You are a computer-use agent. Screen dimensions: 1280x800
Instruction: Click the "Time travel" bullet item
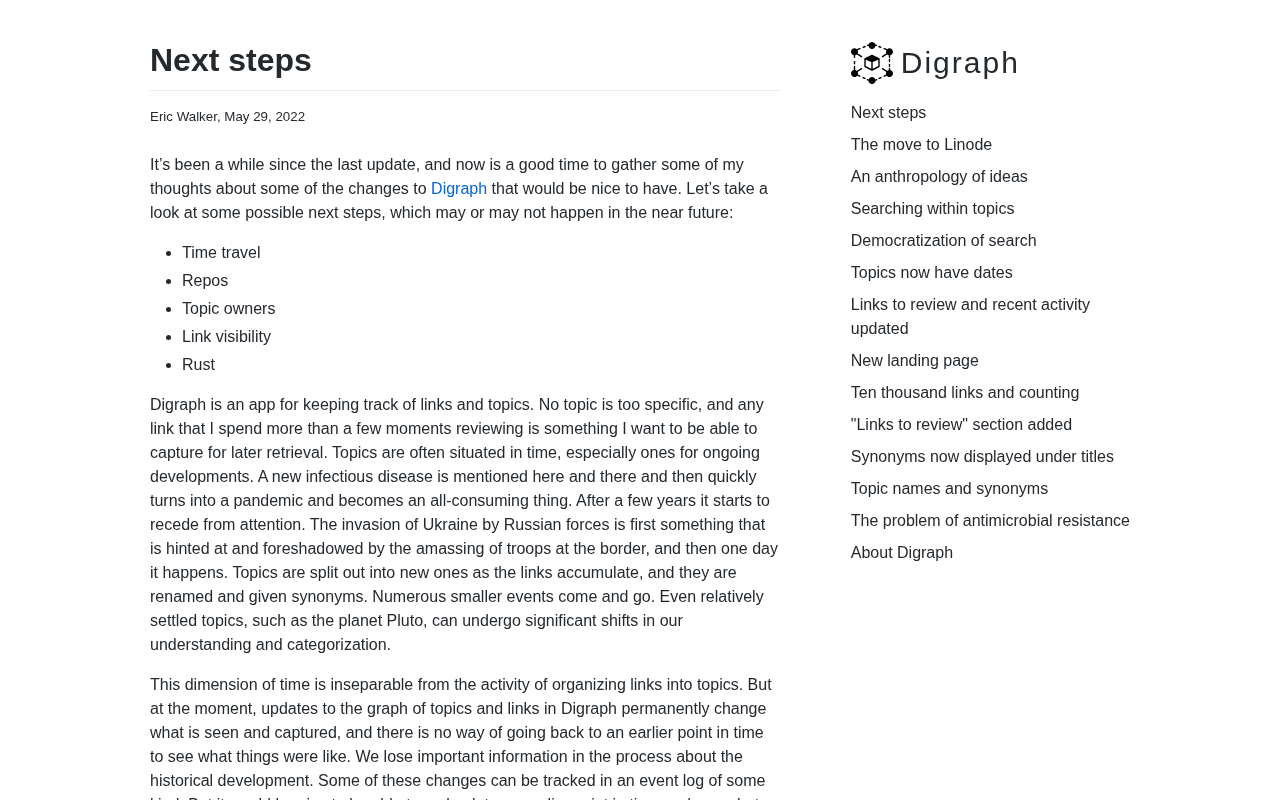tap(221, 253)
